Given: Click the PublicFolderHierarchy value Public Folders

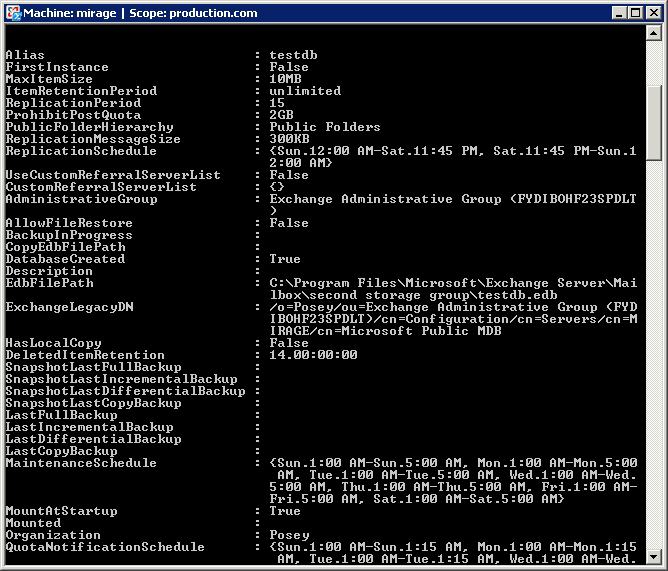Looking at the screenshot, I should [325, 127].
